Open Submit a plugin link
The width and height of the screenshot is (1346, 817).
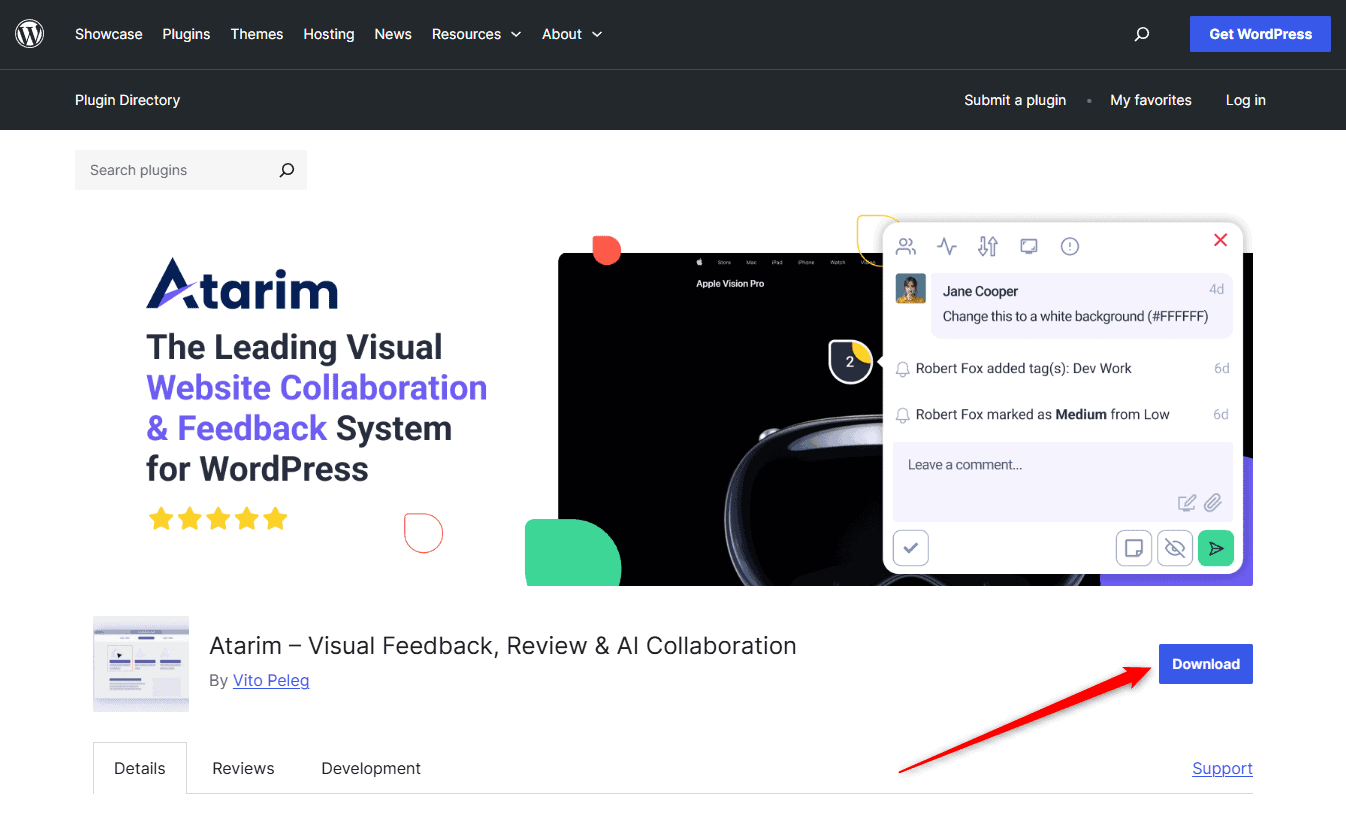click(x=1015, y=100)
